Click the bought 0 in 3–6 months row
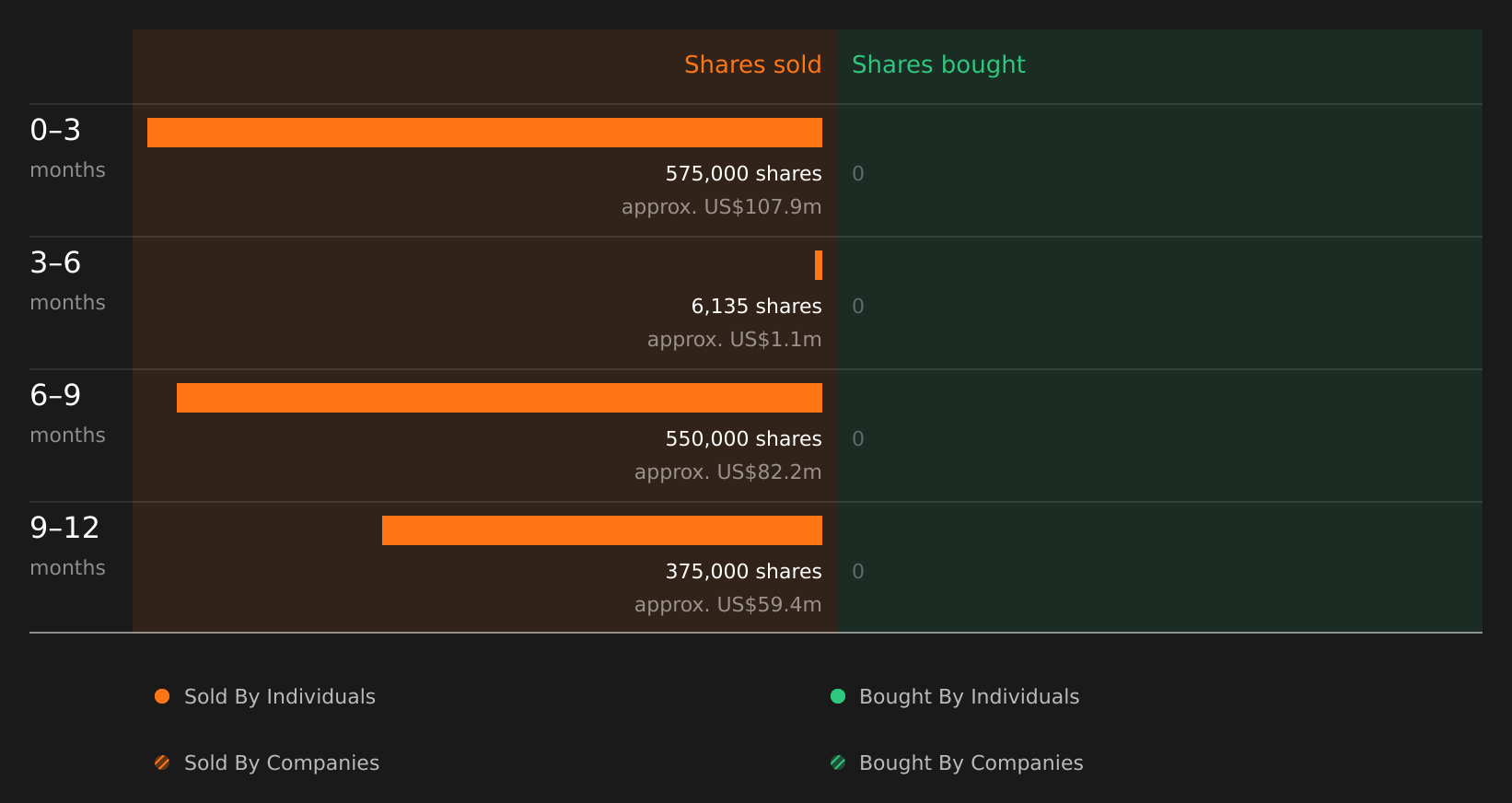This screenshot has width=1512, height=803. pos(858,307)
